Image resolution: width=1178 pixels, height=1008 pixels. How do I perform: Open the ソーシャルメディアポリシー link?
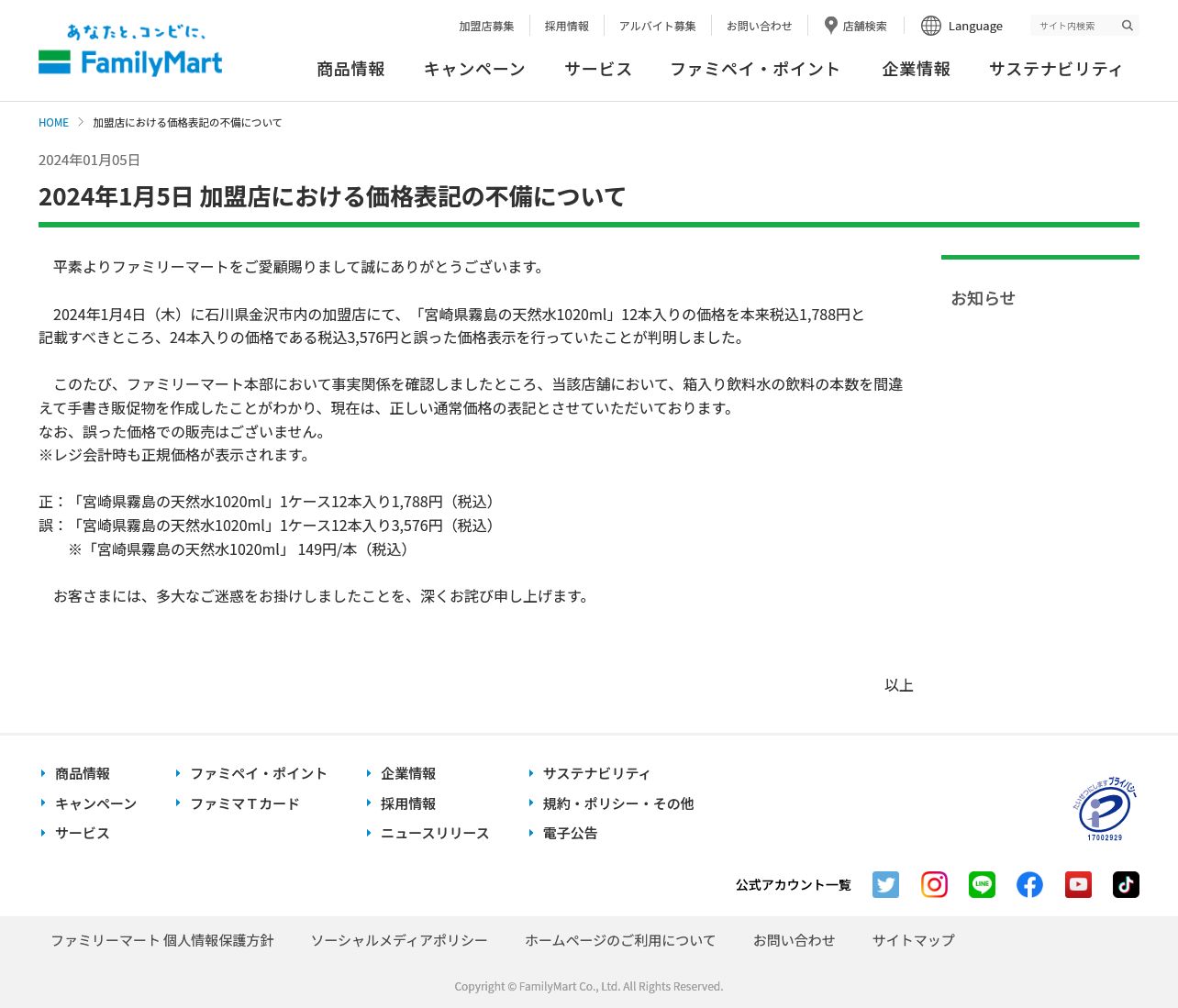coord(399,940)
